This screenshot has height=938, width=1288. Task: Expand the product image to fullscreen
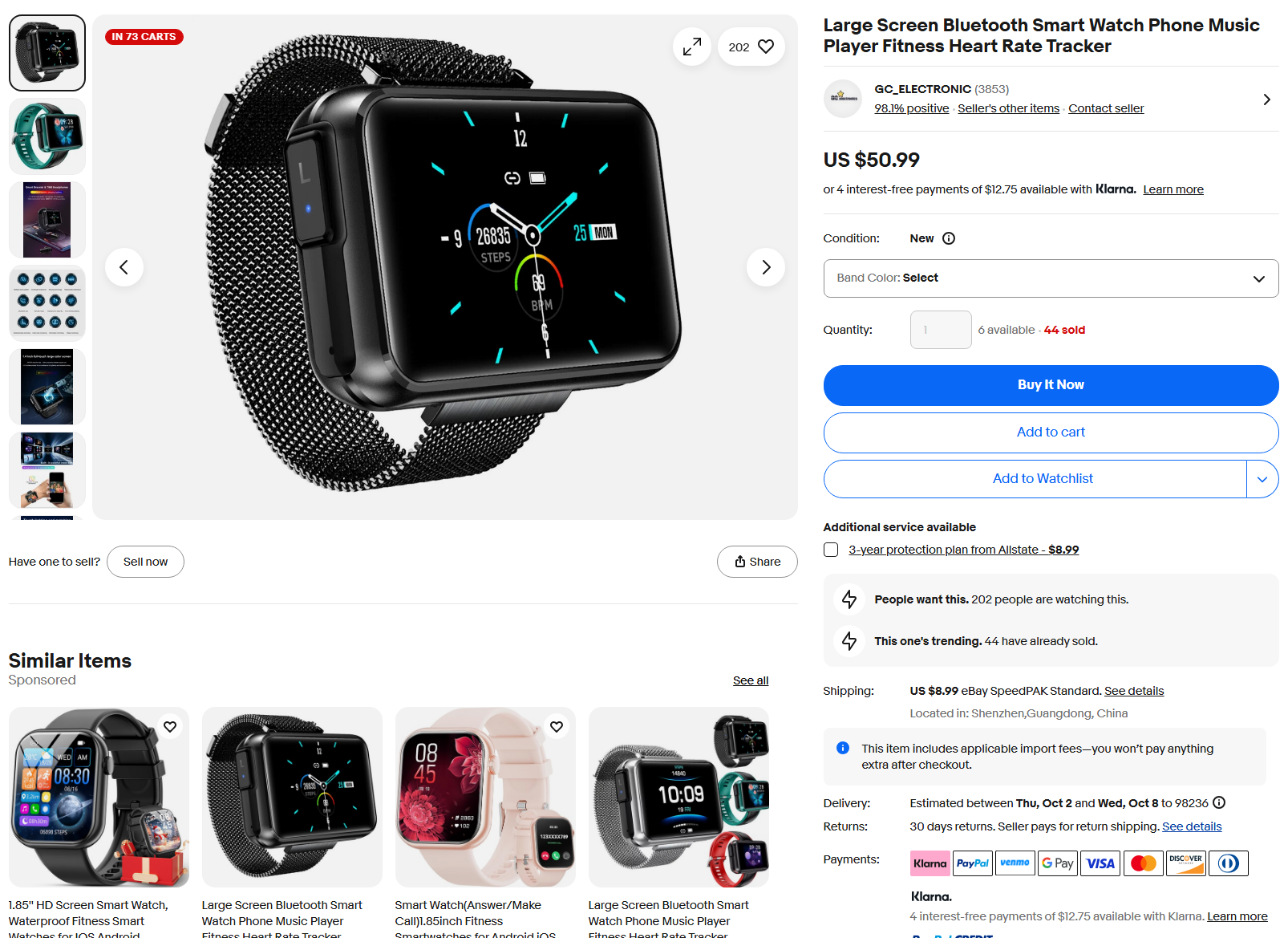[x=691, y=47]
